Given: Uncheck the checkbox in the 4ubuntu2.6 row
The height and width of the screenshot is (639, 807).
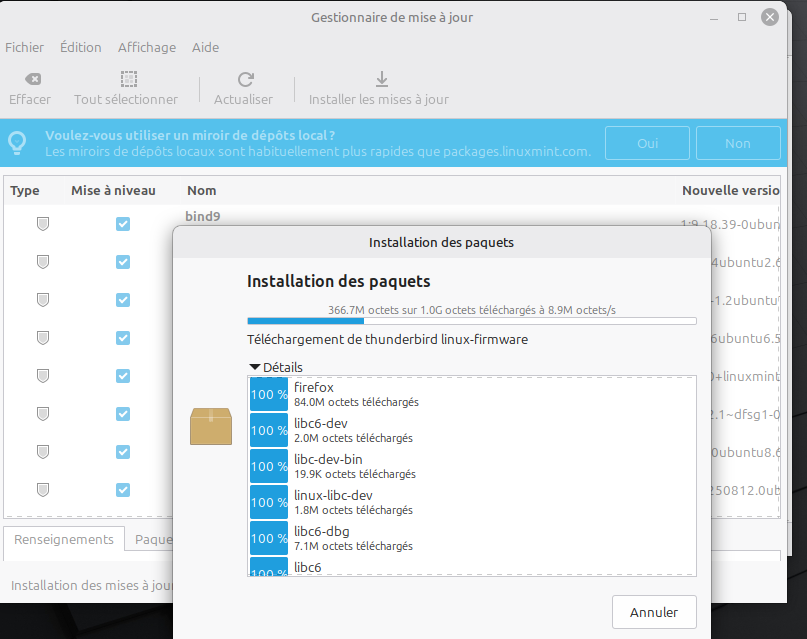Looking at the screenshot, I should coord(122,262).
